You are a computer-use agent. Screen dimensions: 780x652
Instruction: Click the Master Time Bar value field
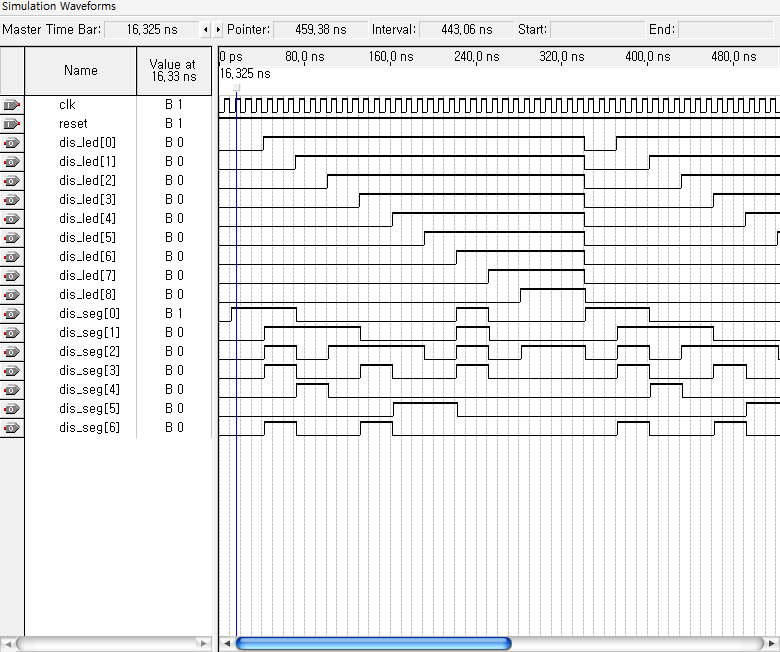(151, 30)
